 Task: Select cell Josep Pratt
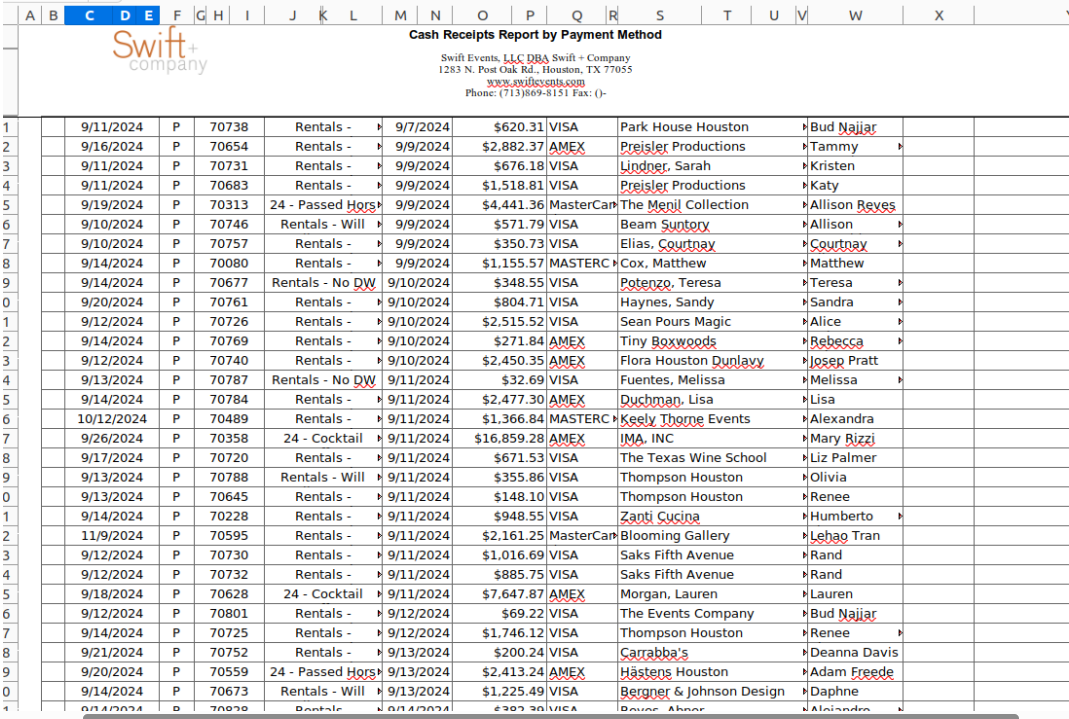click(x=855, y=361)
